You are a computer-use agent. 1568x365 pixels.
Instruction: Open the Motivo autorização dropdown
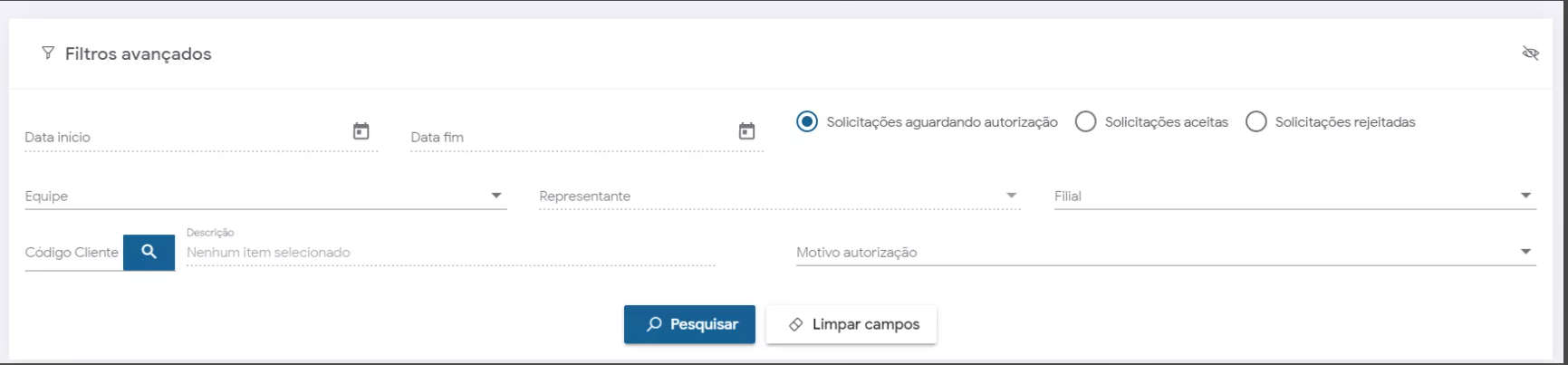click(x=1525, y=252)
